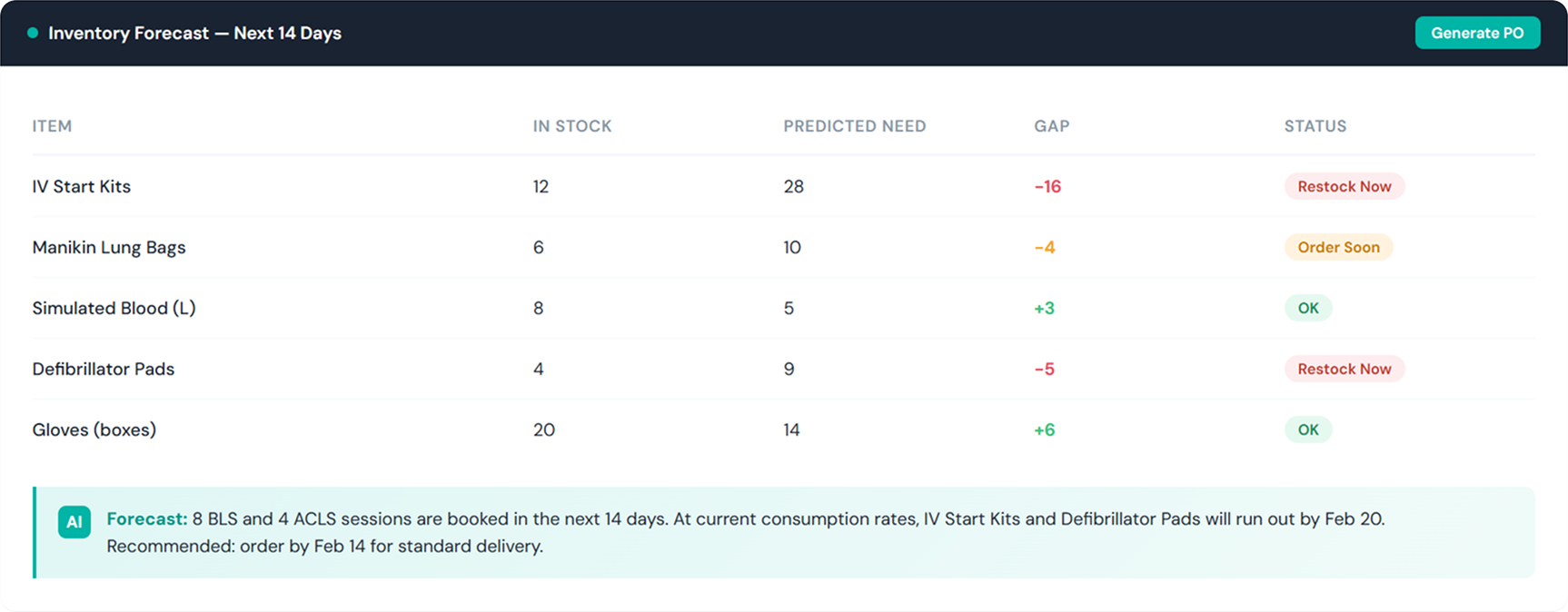Select the Defibrillator Pads item name
This screenshot has height=612, width=1568.
pyautogui.click(x=104, y=369)
